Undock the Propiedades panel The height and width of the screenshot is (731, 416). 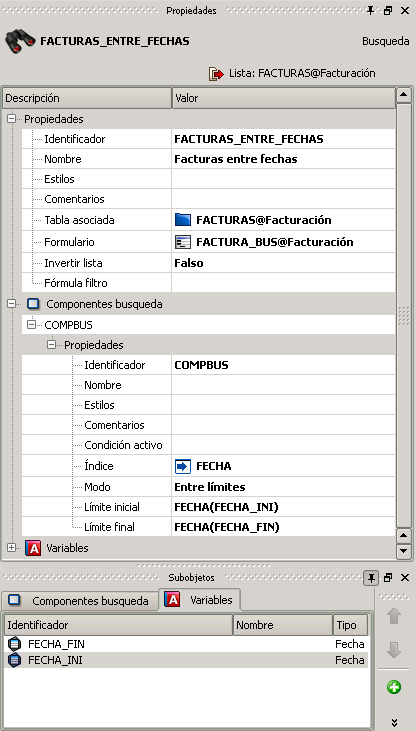pos(388,10)
